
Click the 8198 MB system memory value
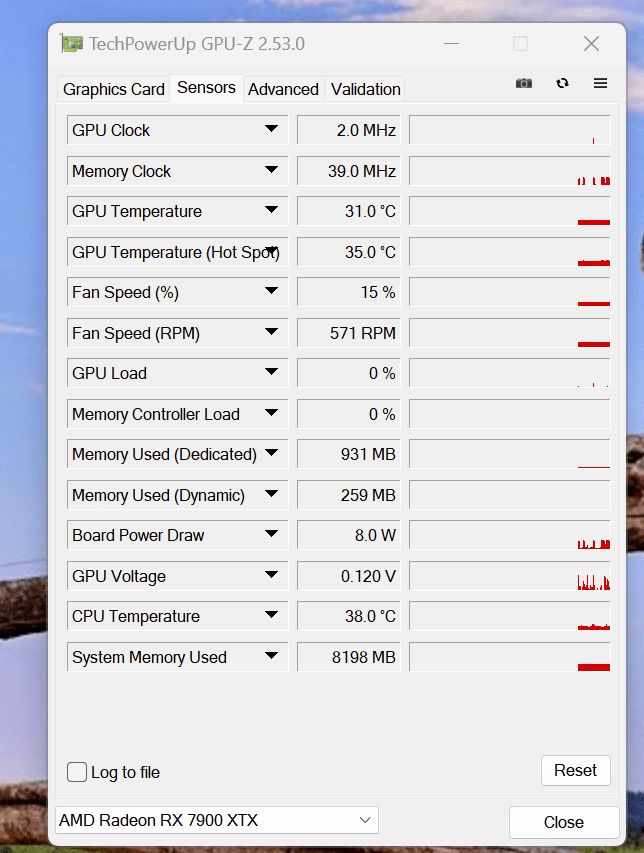pos(349,657)
